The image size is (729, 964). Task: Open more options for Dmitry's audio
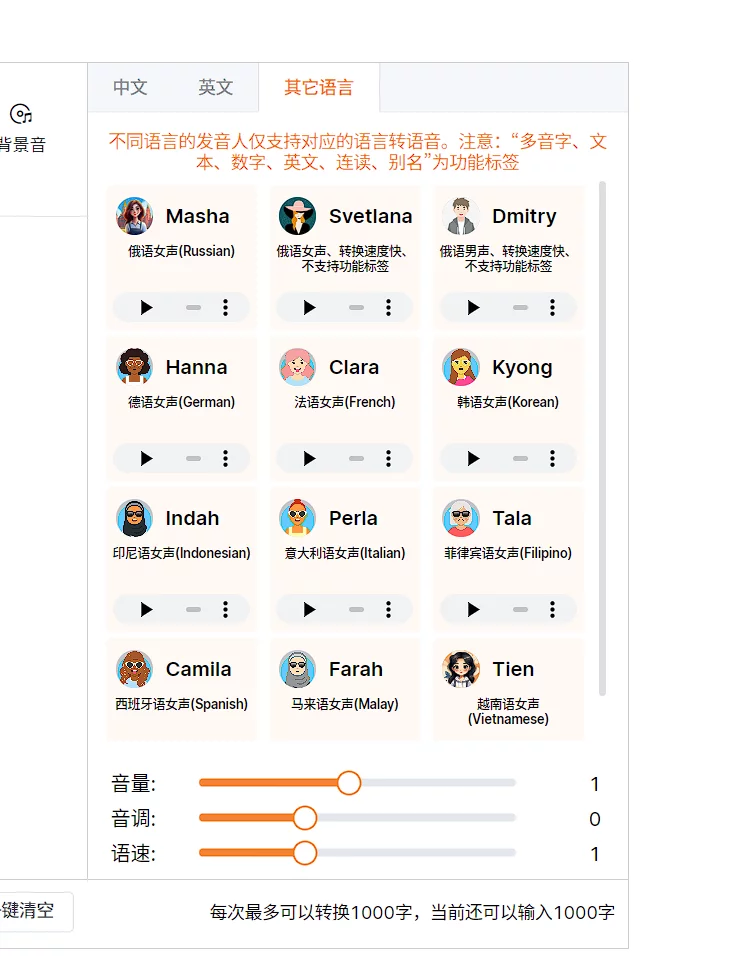(x=552, y=308)
